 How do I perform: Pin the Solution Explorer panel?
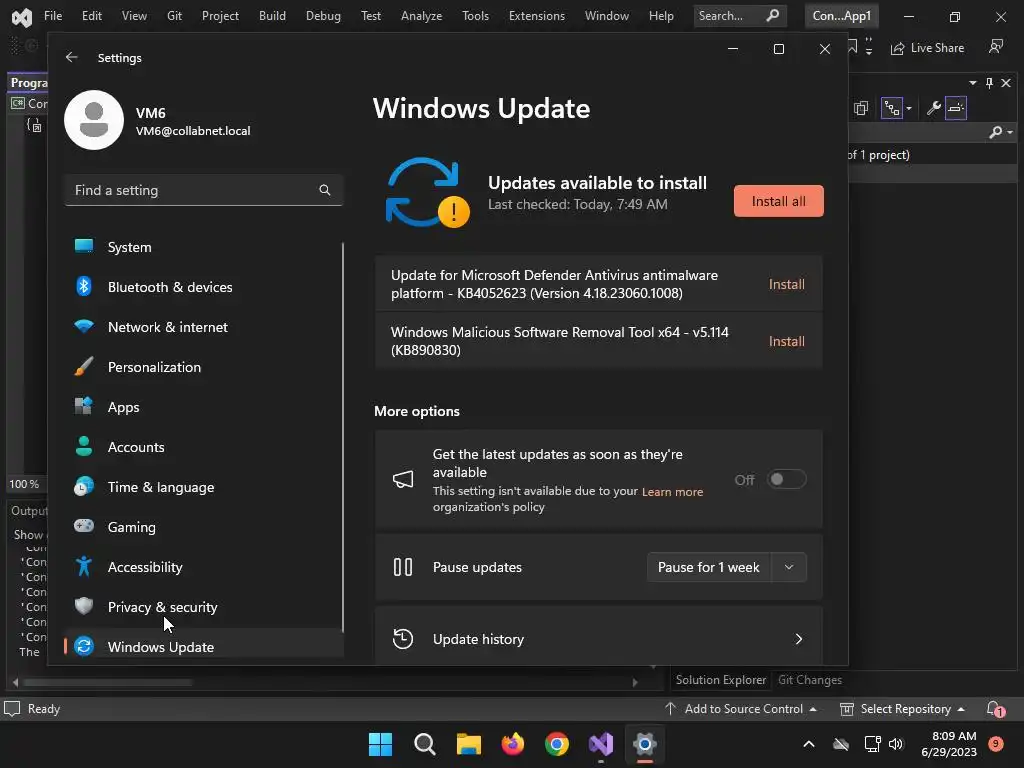click(x=989, y=83)
